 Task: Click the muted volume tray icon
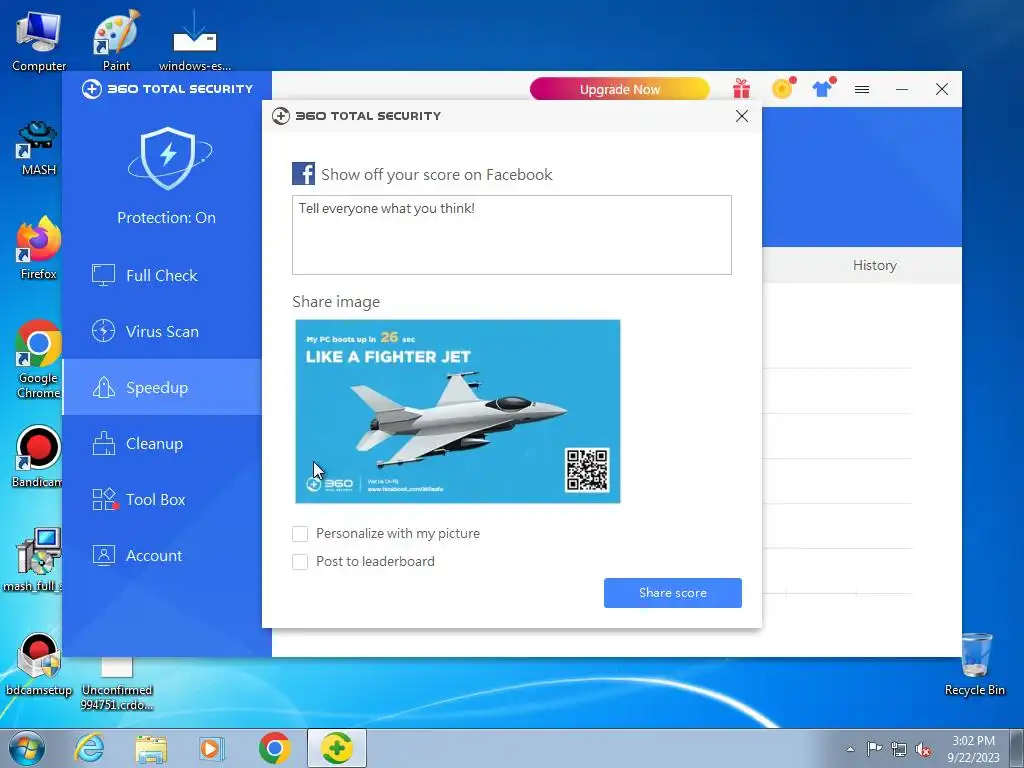923,750
